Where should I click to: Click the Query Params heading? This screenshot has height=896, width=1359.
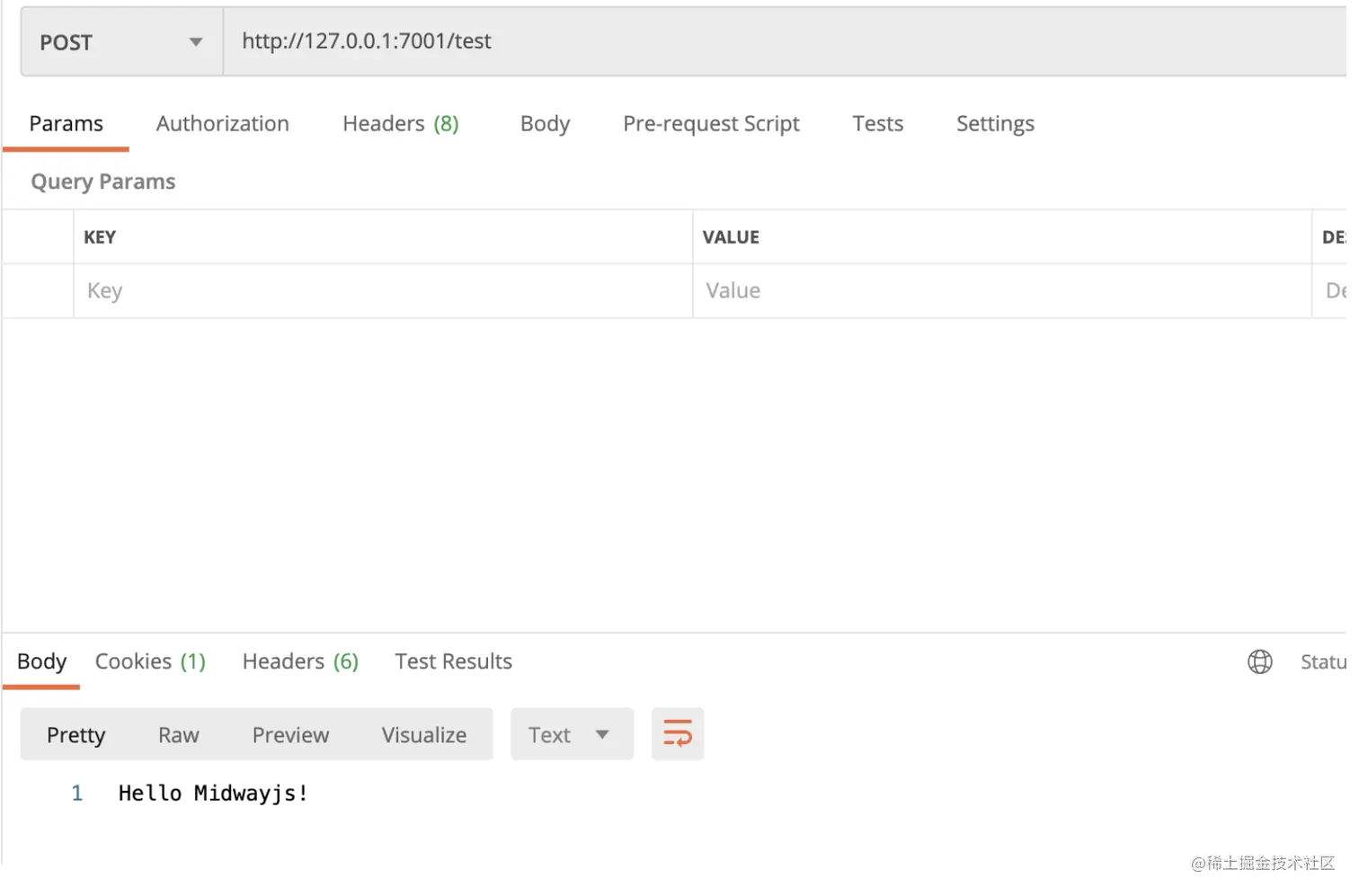click(103, 182)
